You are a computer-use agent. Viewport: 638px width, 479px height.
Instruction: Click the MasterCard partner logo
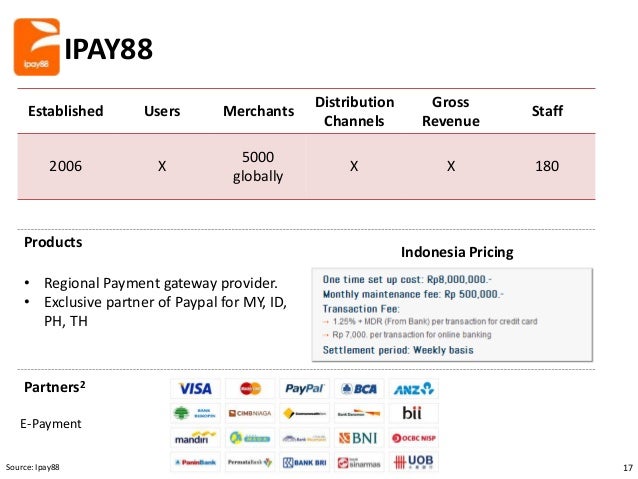[x=250, y=389]
